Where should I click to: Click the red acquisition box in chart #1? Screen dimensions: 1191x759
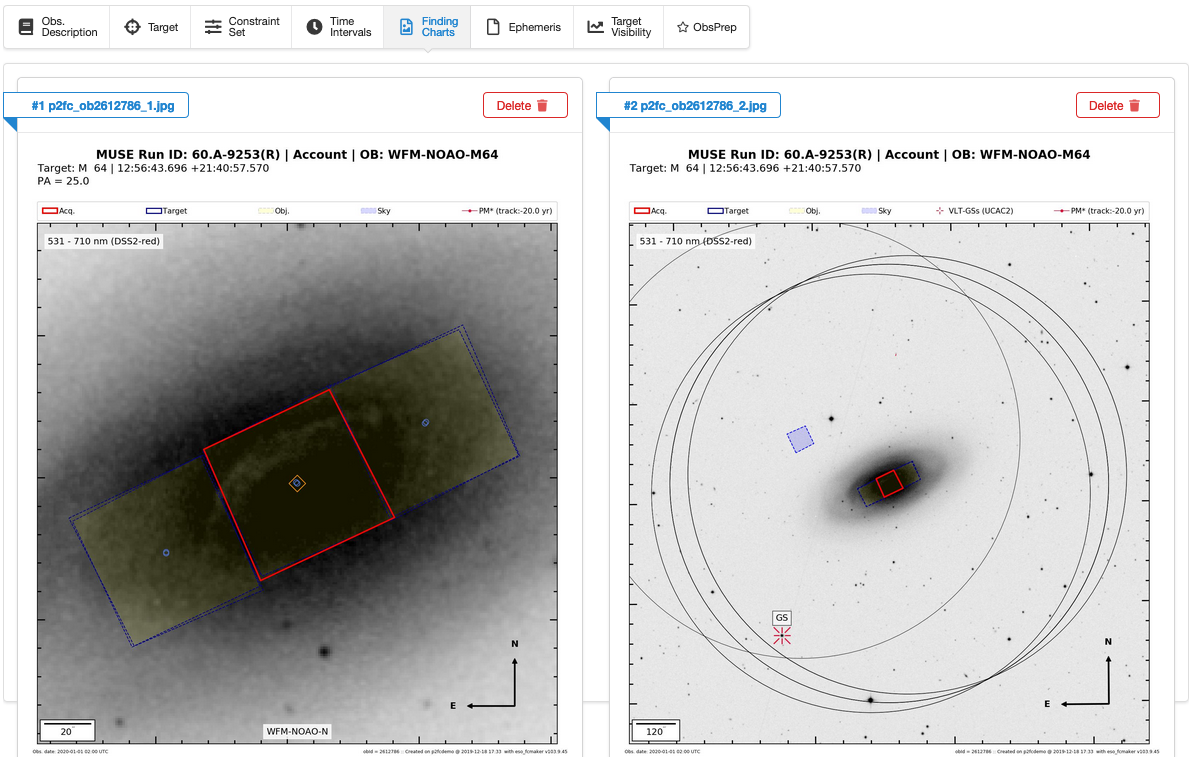299,485
